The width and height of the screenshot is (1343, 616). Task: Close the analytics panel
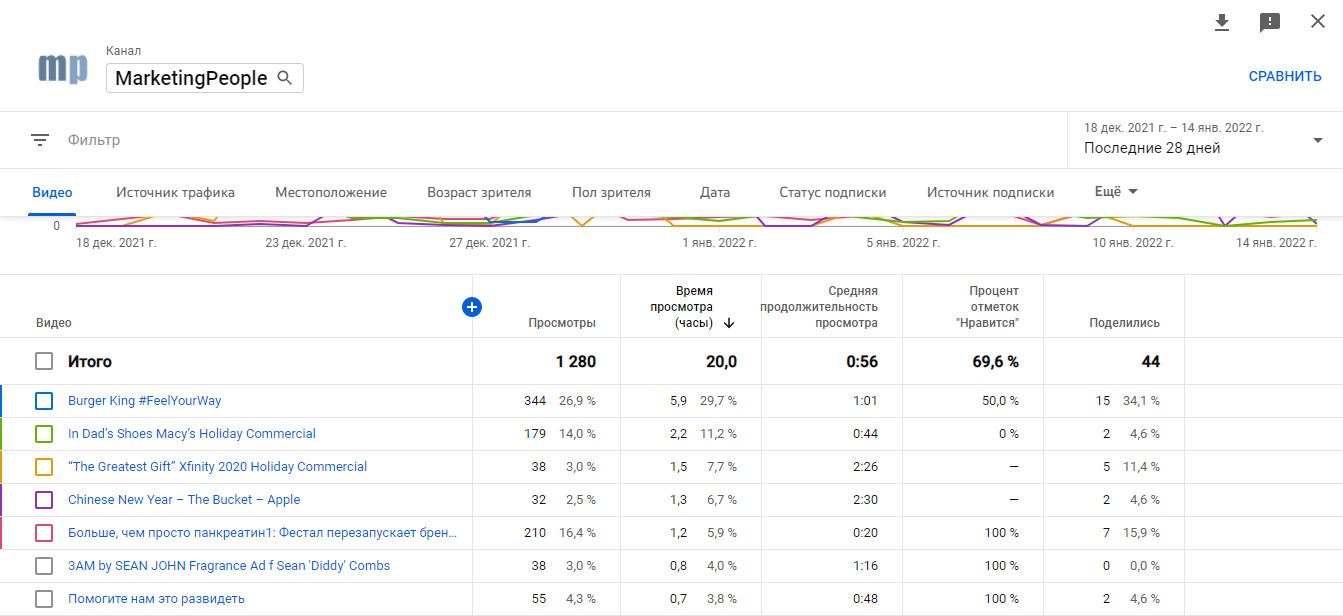(x=1318, y=22)
